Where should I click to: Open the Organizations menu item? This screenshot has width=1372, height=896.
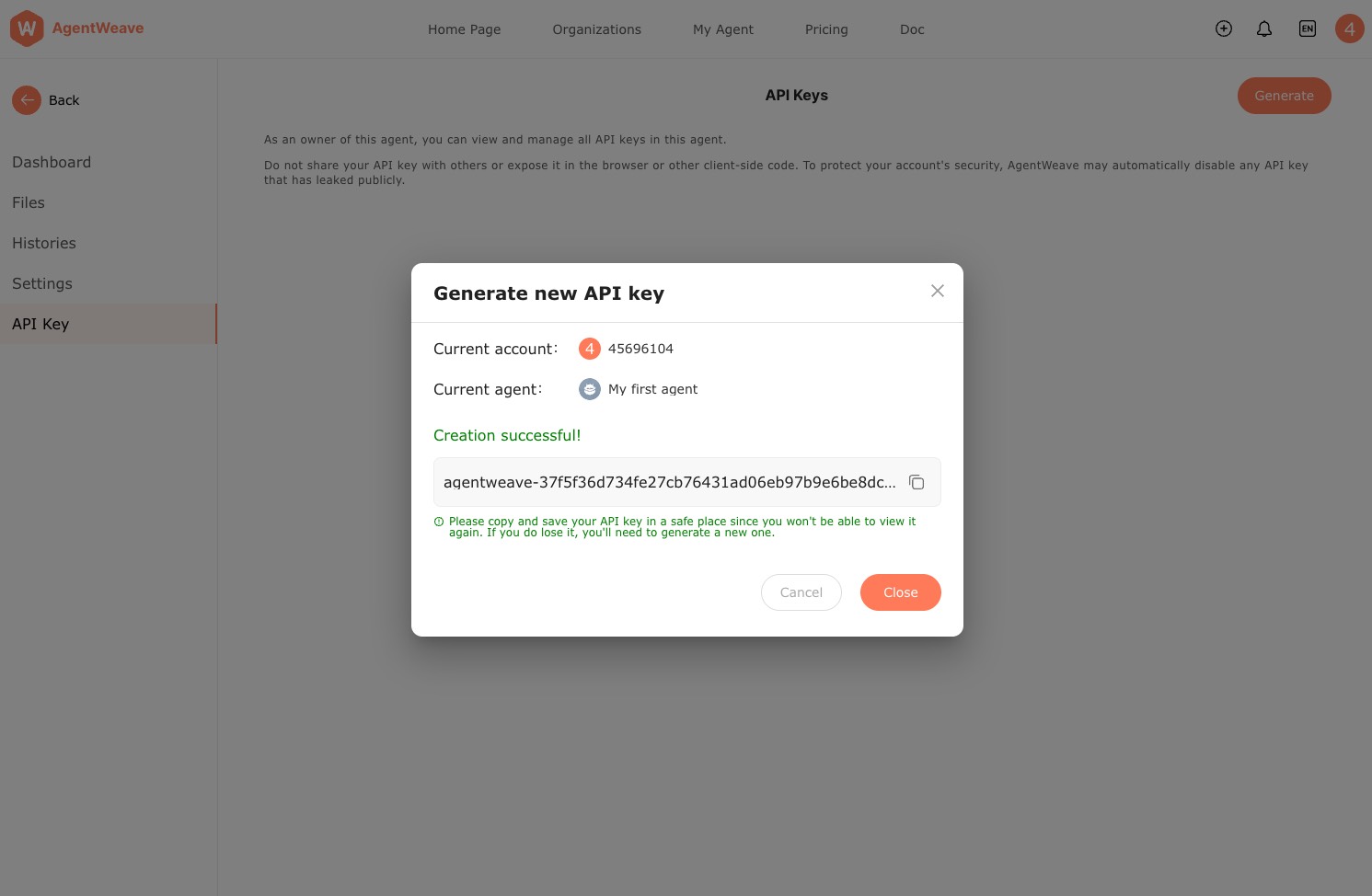tap(596, 29)
